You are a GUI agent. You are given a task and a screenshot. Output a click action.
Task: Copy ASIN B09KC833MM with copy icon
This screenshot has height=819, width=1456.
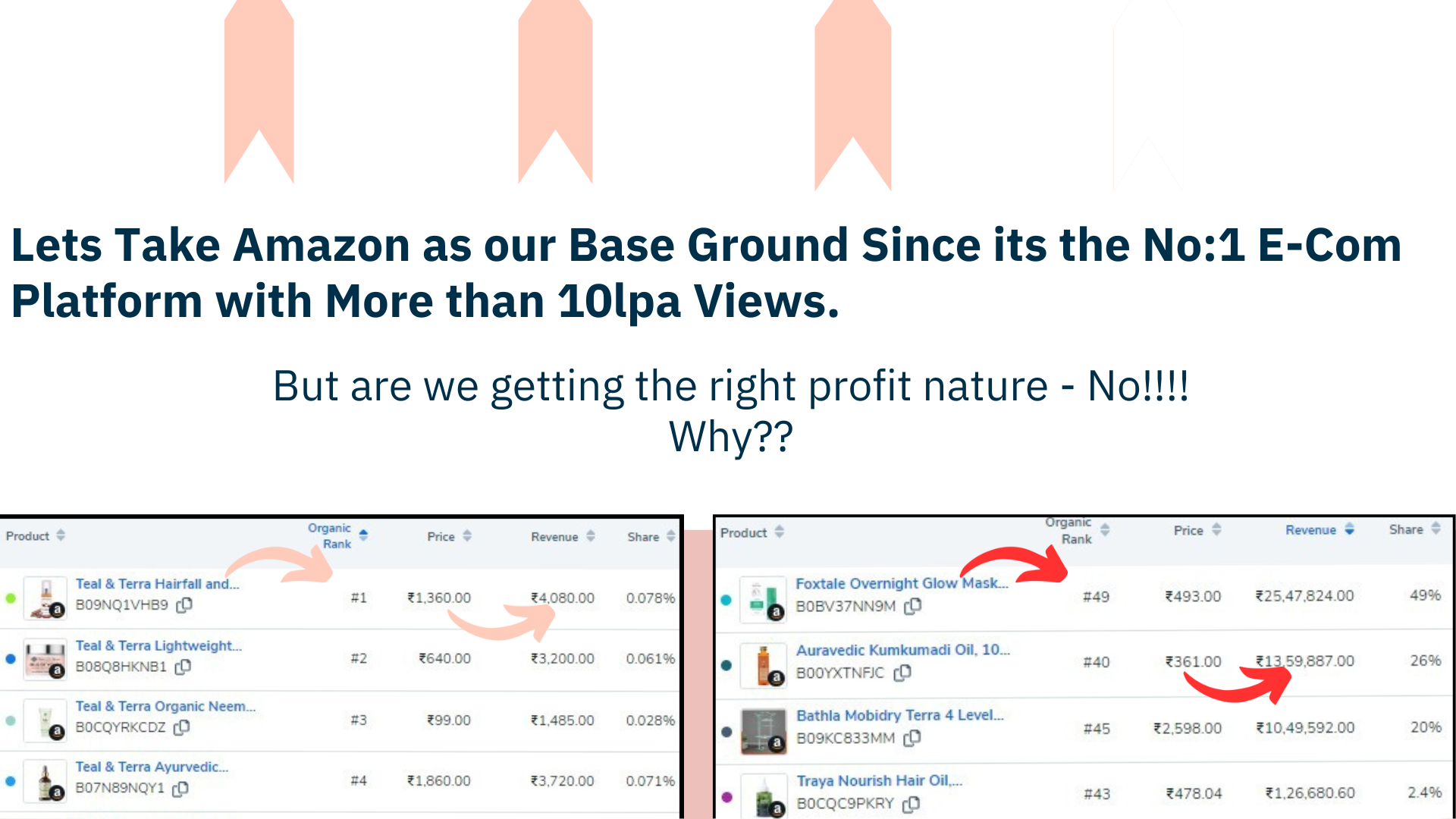tap(912, 738)
